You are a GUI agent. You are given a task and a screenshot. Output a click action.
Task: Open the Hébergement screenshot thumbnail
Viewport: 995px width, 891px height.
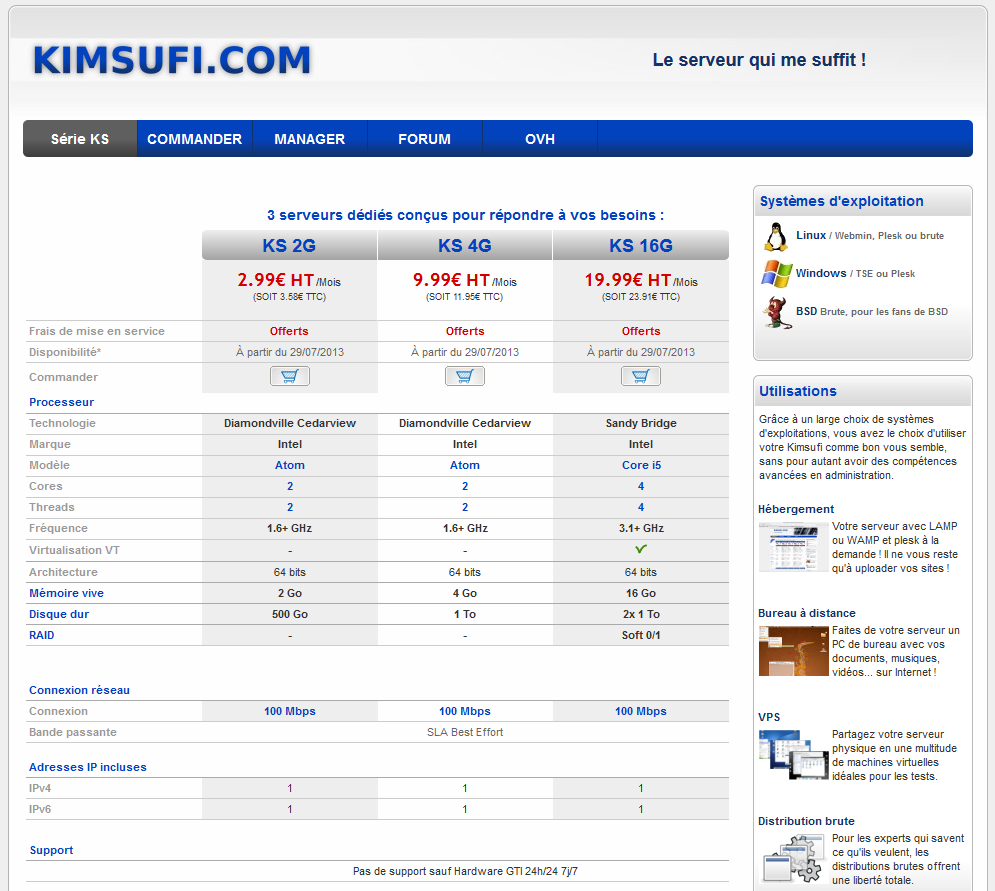click(793, 547)
